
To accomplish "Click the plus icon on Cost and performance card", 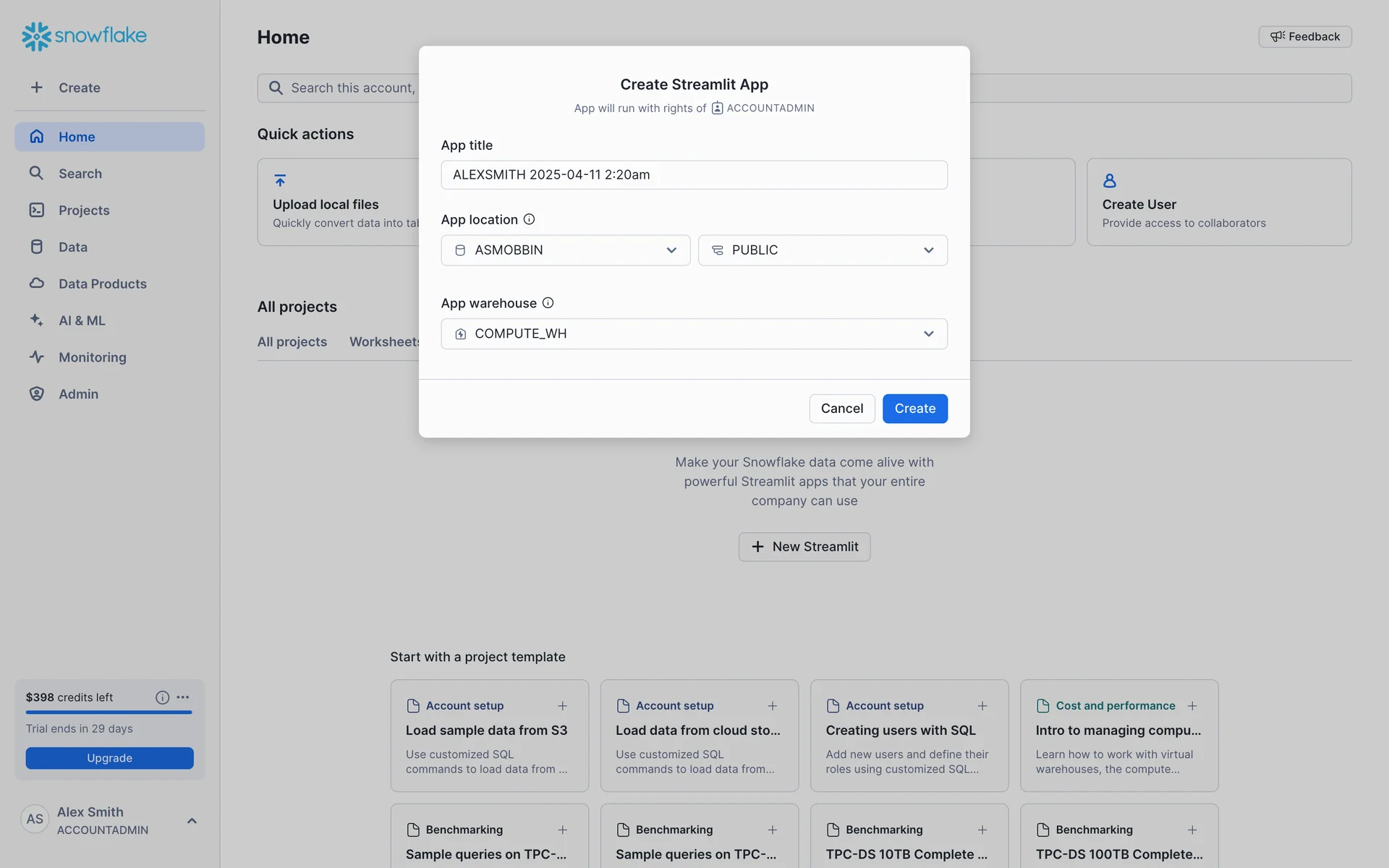I will pyautogui.click(x=1192, y=705).
